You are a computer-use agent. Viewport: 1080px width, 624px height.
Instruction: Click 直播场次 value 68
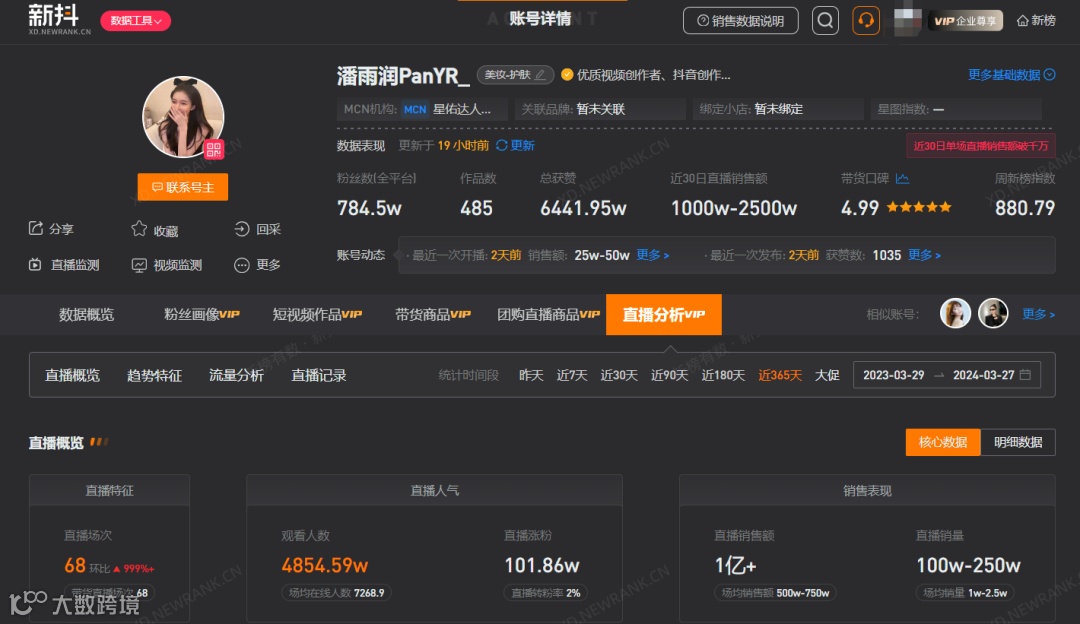tap(74, 565)
